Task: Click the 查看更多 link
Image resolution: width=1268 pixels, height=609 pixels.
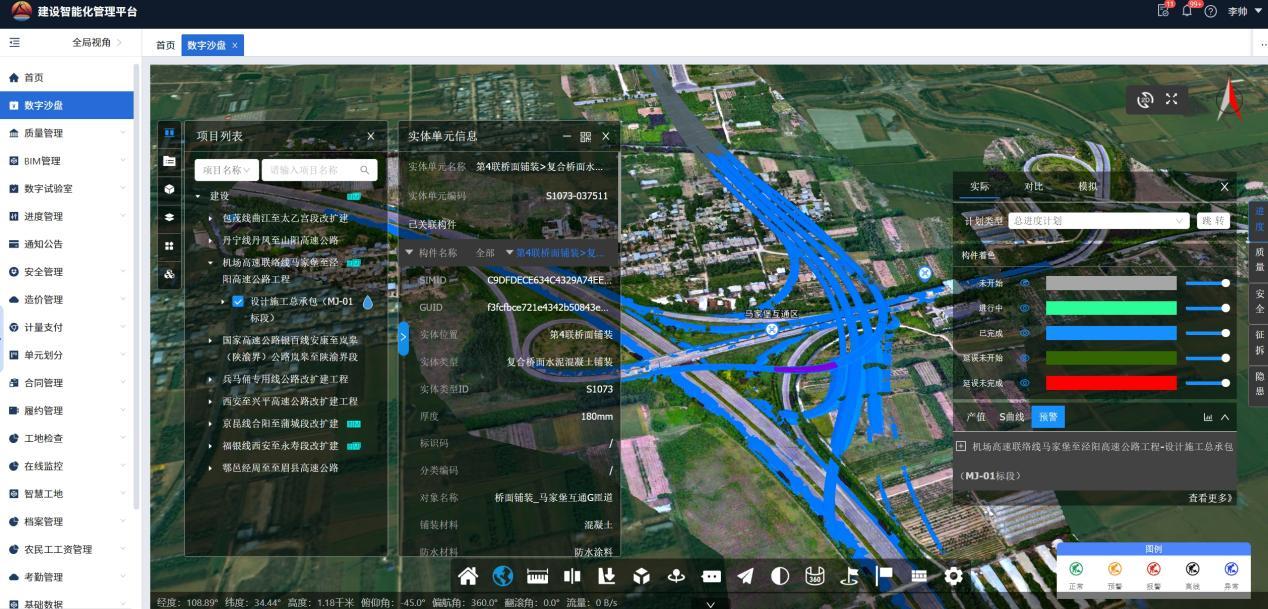Action: point(1210,497)
